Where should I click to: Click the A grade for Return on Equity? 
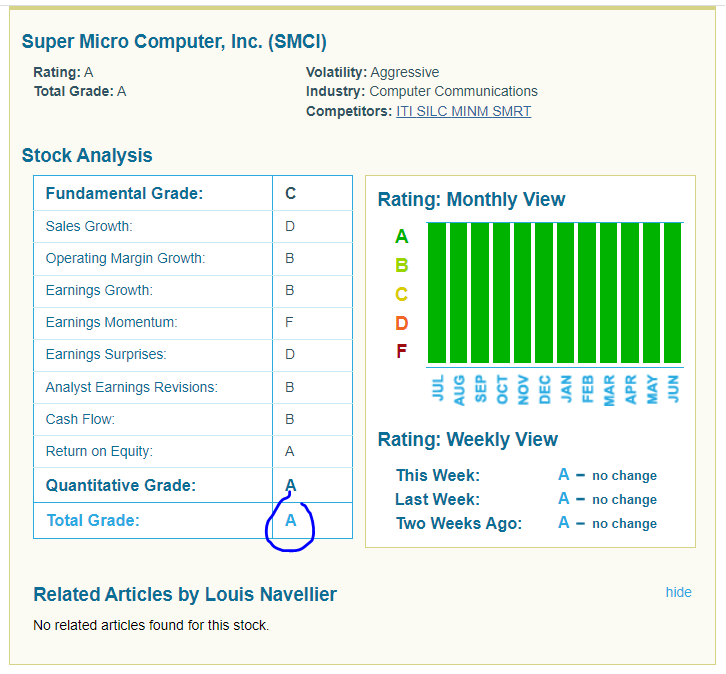289,451
